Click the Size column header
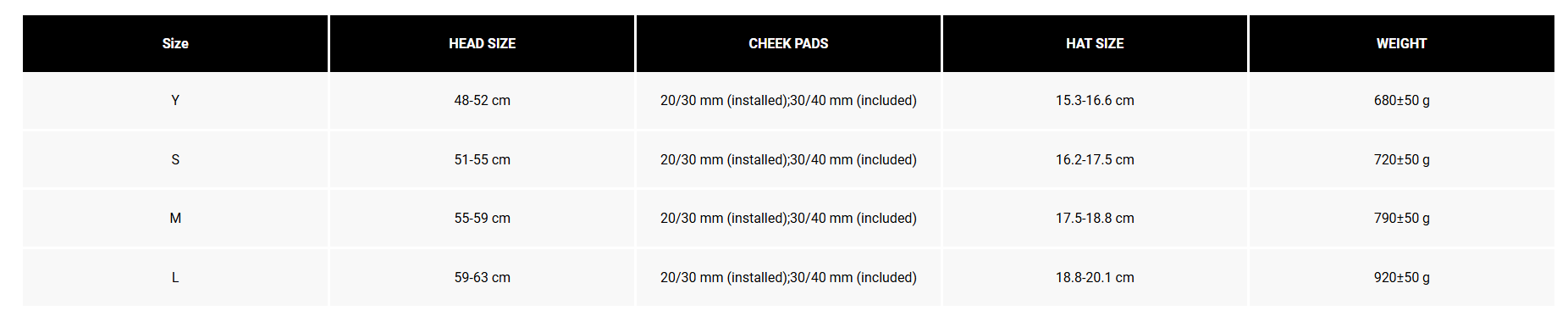 pyautogui.click(x=175, y=43)
